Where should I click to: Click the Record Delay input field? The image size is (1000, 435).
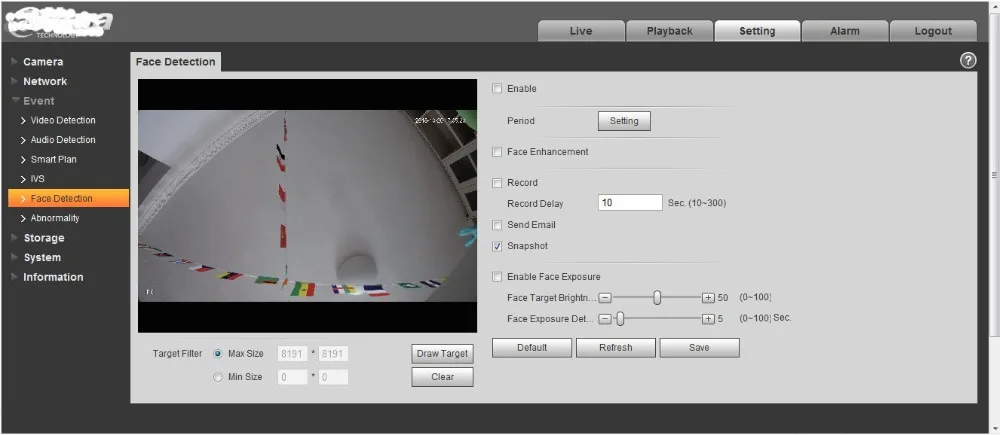(630, 203)
